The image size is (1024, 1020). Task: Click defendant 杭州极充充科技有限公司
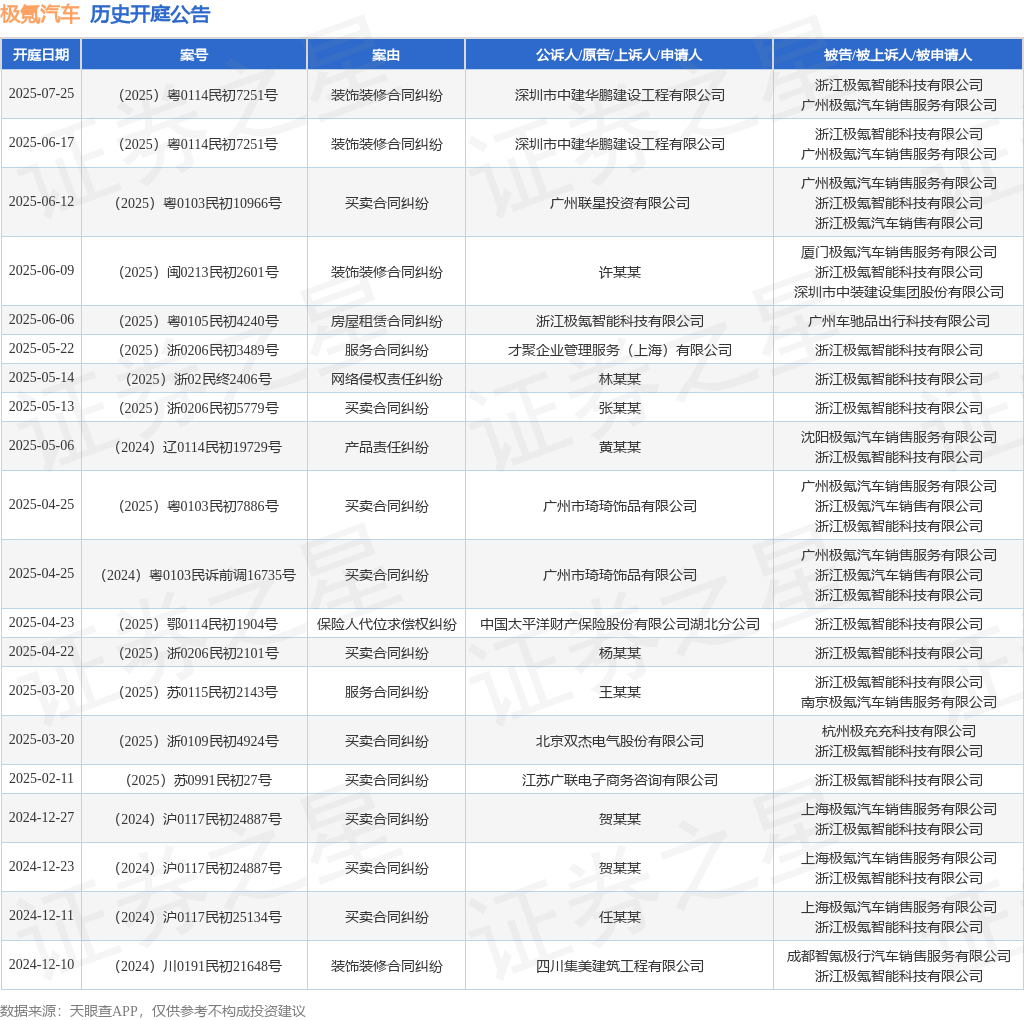[899, 731]
